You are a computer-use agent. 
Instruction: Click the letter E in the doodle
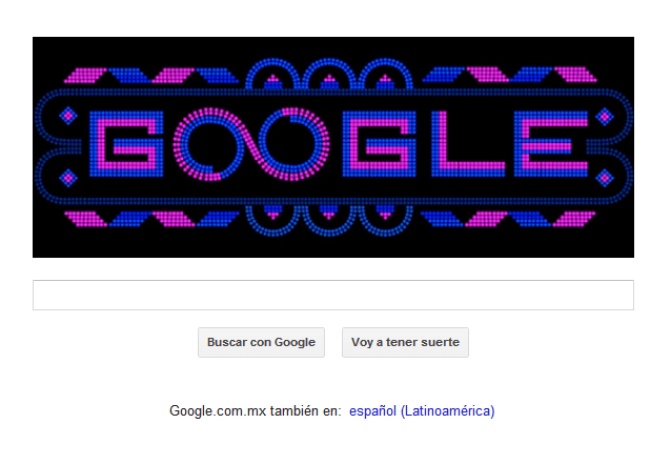click(551, 143)
